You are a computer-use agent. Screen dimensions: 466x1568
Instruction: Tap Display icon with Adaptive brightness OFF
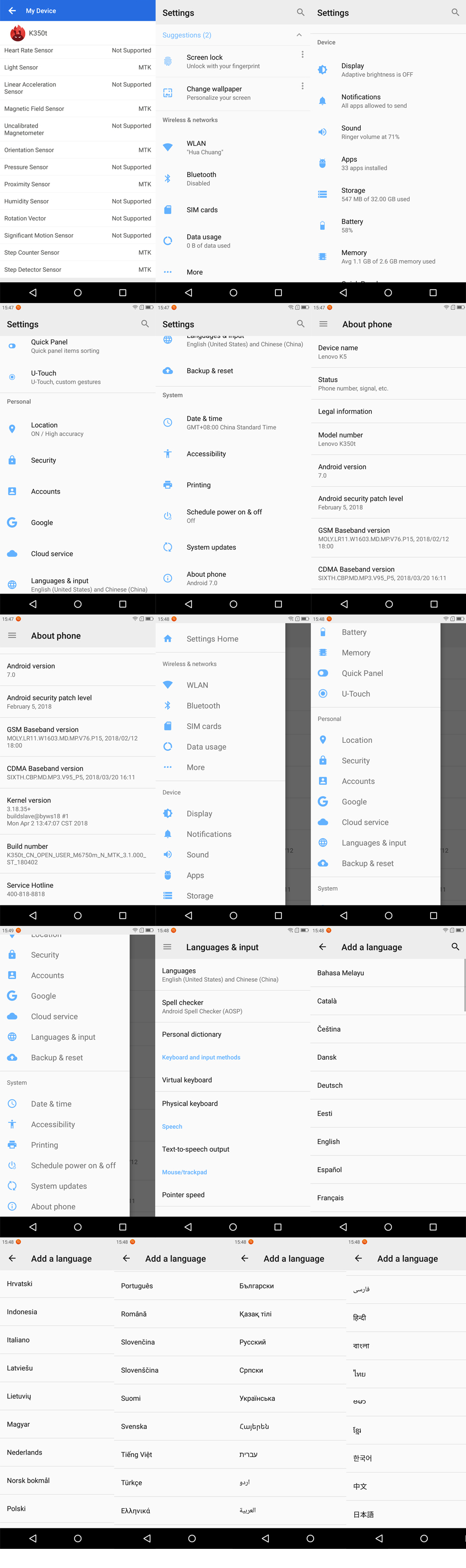pyautogui.click(x=322, y=70)
